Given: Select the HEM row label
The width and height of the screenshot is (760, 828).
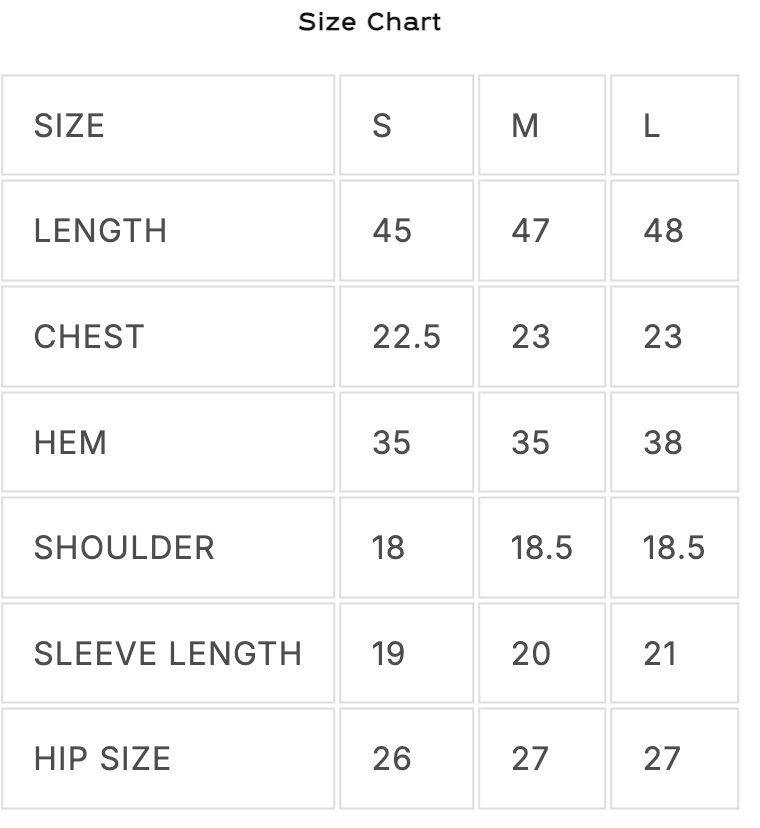Looking at the screenshot, I should (x=70, y=442).
